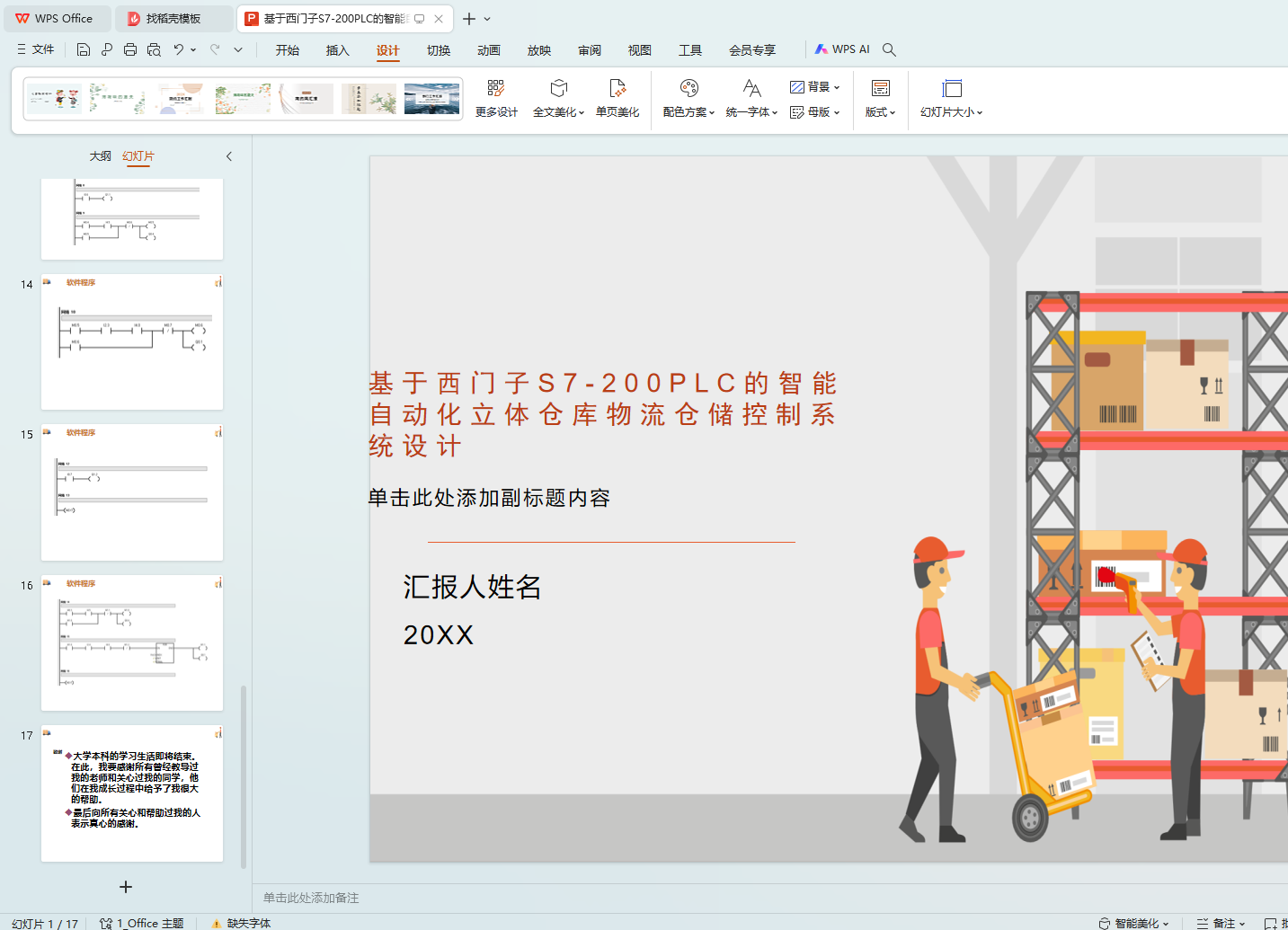Expand the 智能美化 status bar menu
Image resolution: width=1288 pixels, height=930 pixels.
(1133, 923)
